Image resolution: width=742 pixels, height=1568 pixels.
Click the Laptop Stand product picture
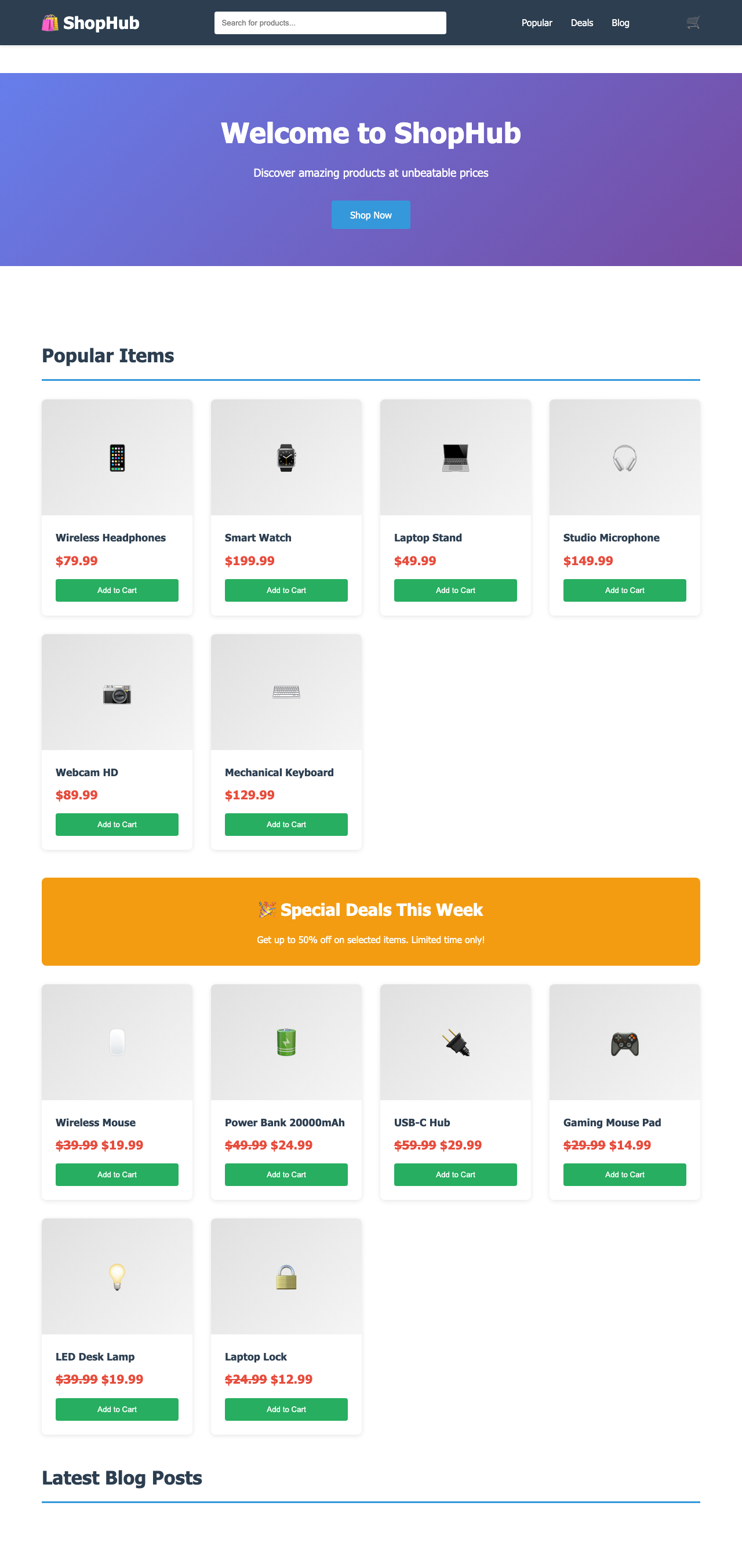(x=454, y=457)
